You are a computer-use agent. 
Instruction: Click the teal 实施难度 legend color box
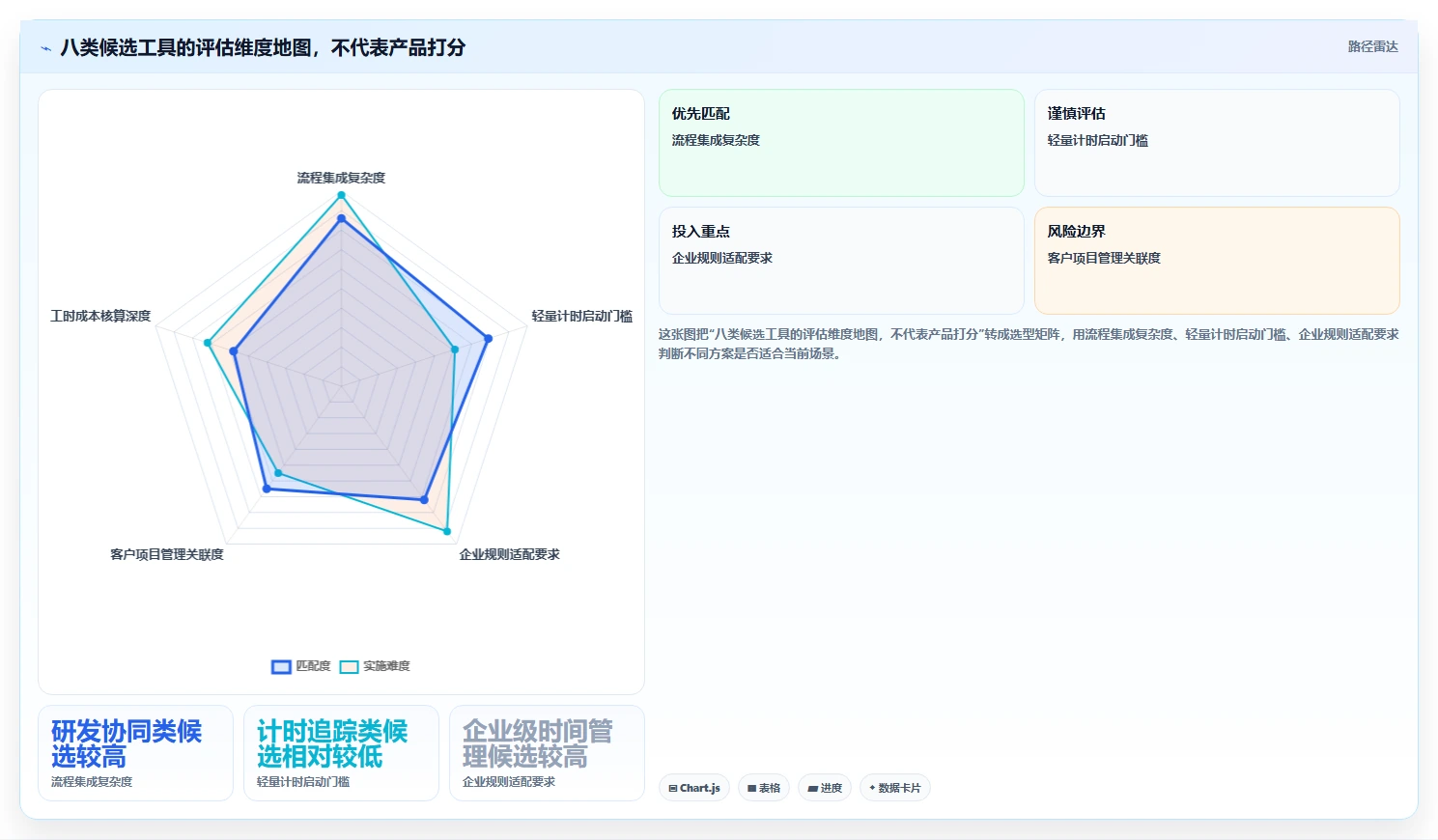[349, 666]
